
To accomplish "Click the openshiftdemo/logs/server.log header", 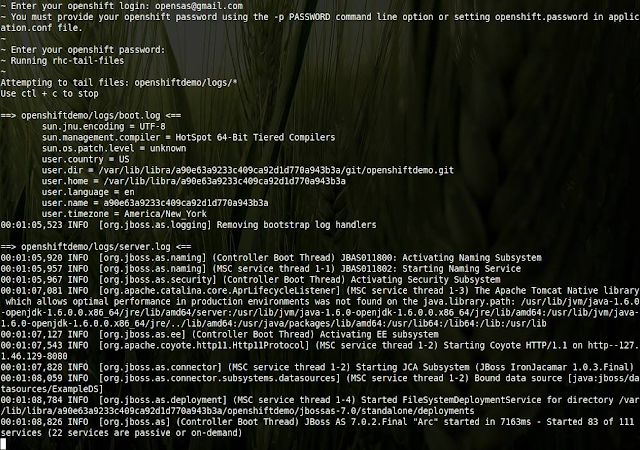I will point(96,247).
